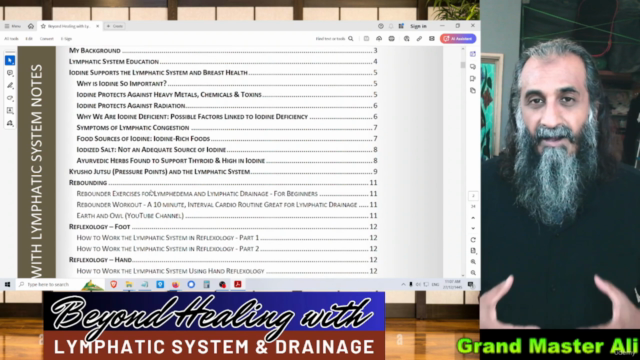Click the upload to cloud icon

[379, 39]
